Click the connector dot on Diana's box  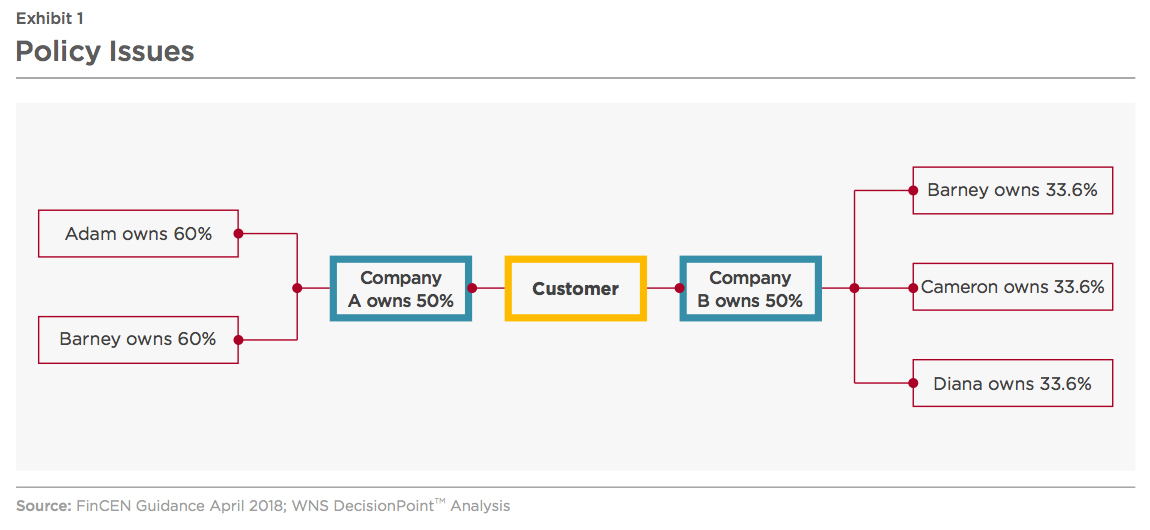[x=913, y=383]
